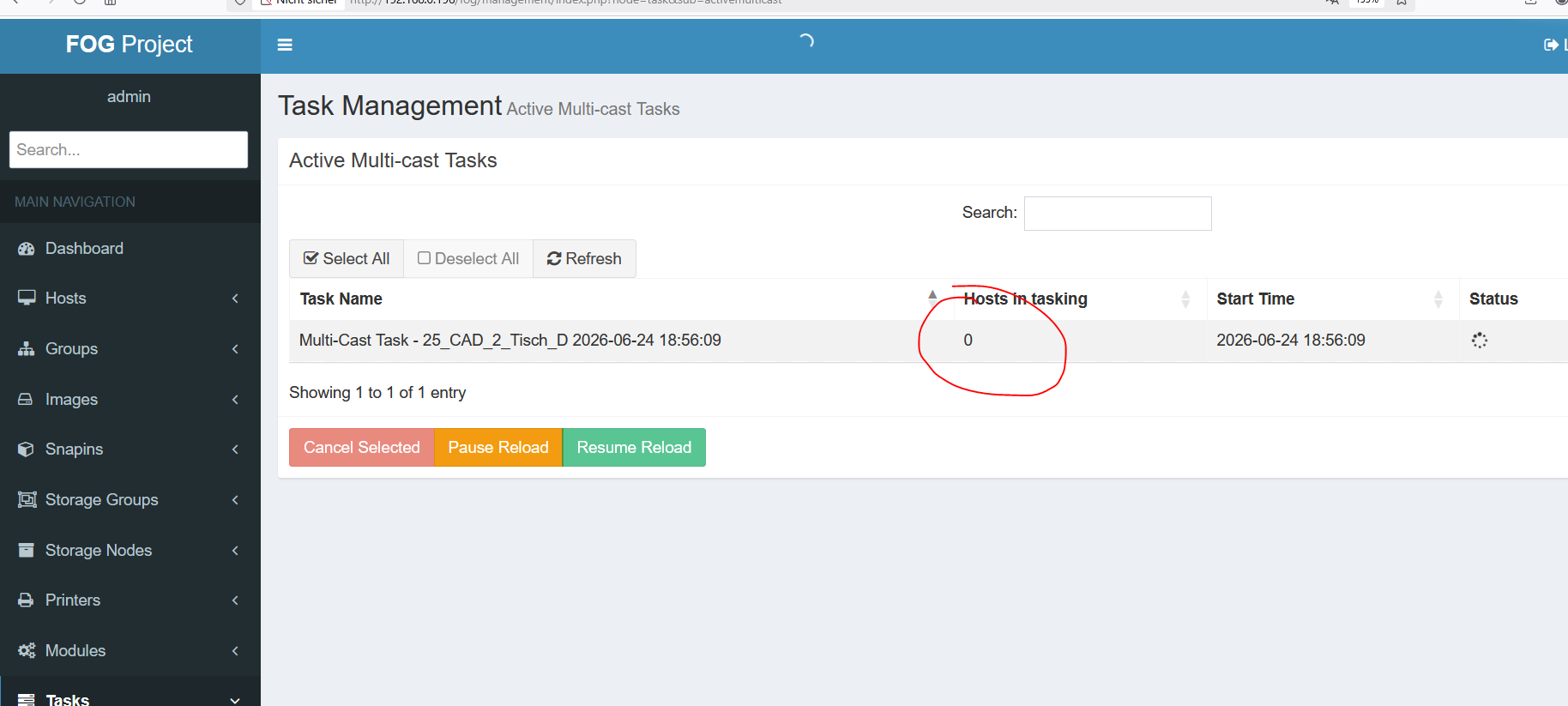Image resolution: width=1568 pixels, height=706 pixels.
Task: Click the Task Management page heading
Action: click(389, 106)
